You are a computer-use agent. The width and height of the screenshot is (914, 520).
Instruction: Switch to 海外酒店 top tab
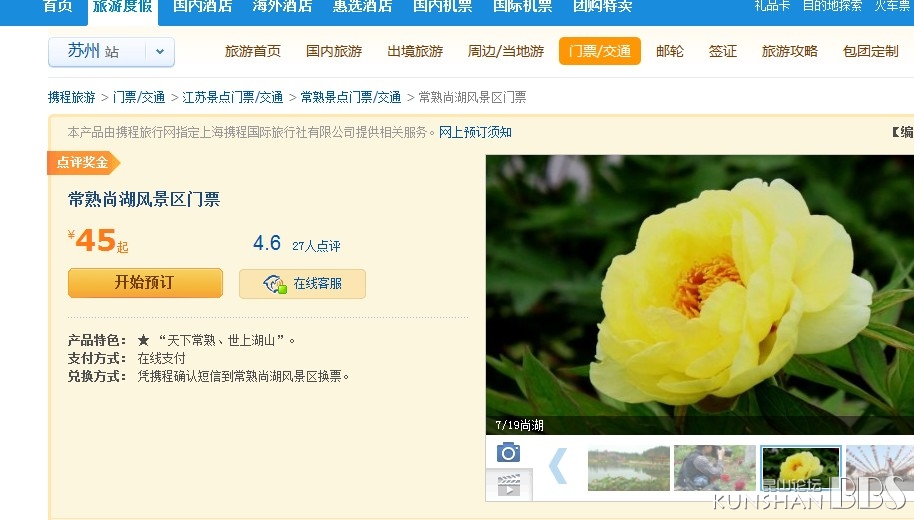pos(283,7)
